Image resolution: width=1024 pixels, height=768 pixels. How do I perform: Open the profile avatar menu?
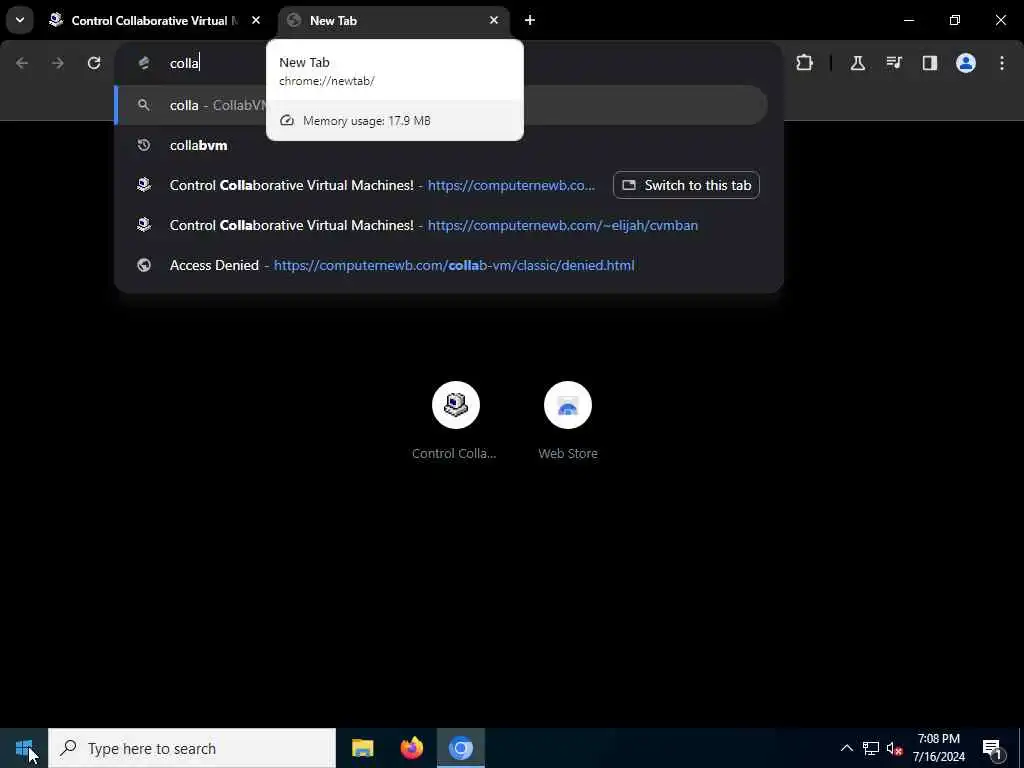(x=965, y=63)
